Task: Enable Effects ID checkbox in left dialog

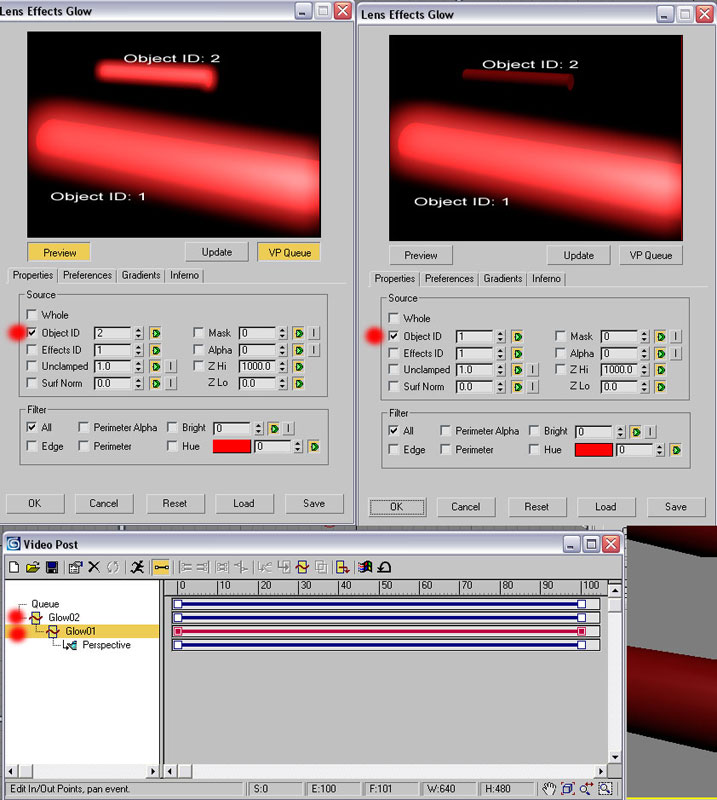Action: click(32, 349)
